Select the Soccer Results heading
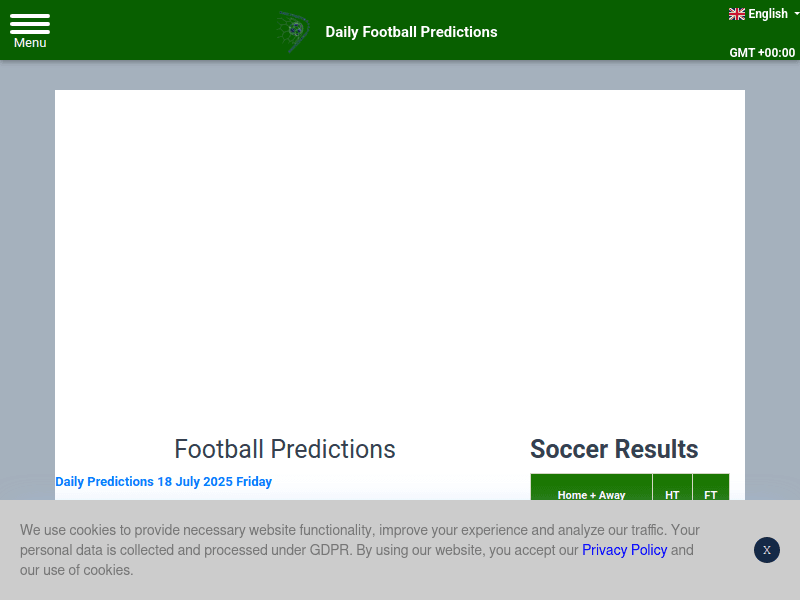 (x=613, y=449)
